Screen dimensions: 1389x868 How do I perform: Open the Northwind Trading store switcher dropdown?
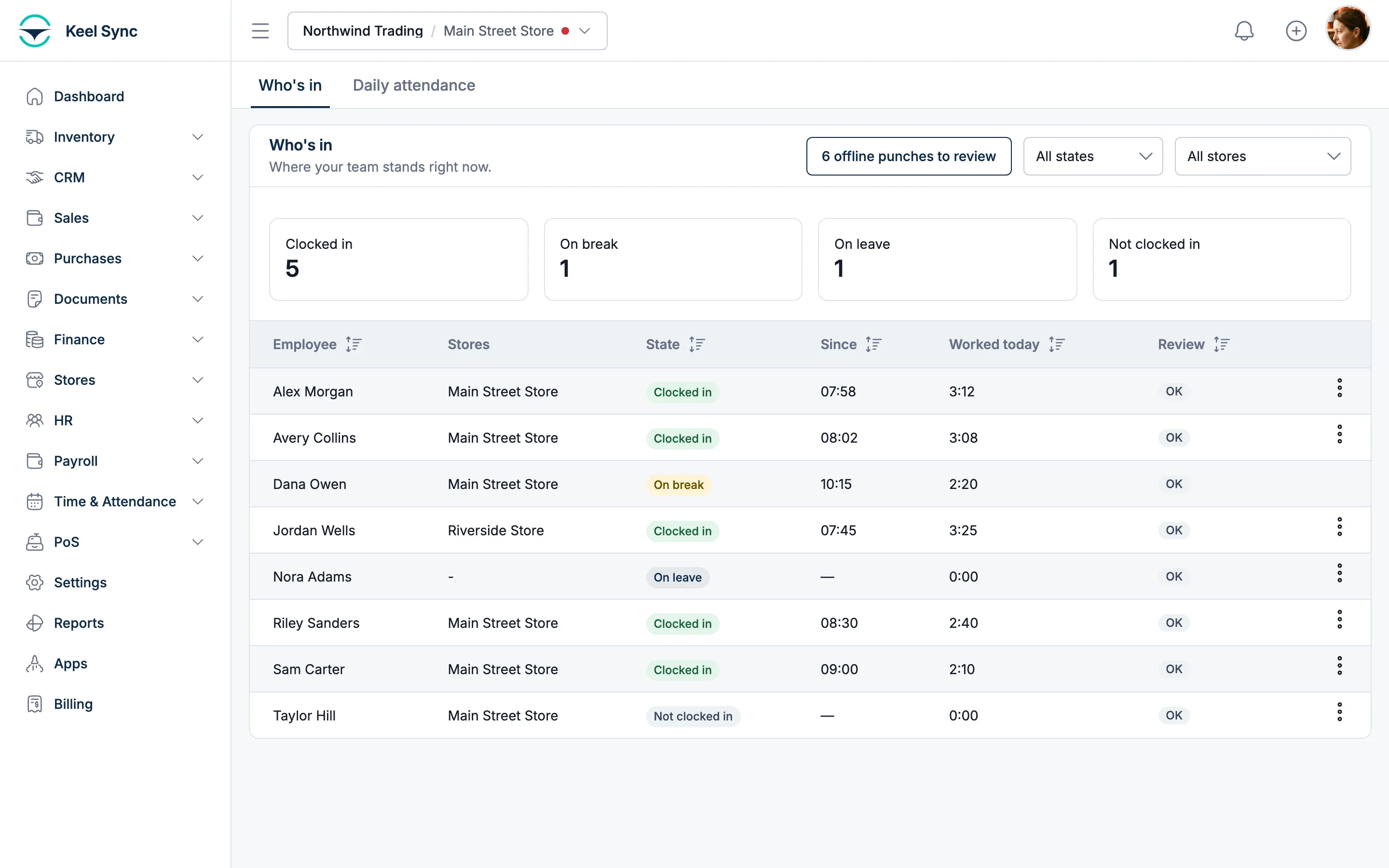click(447, 31)
